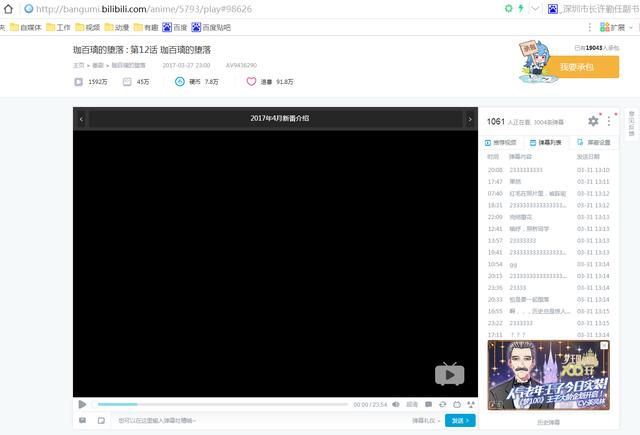Click the danmaku count icon

[127, 82]
